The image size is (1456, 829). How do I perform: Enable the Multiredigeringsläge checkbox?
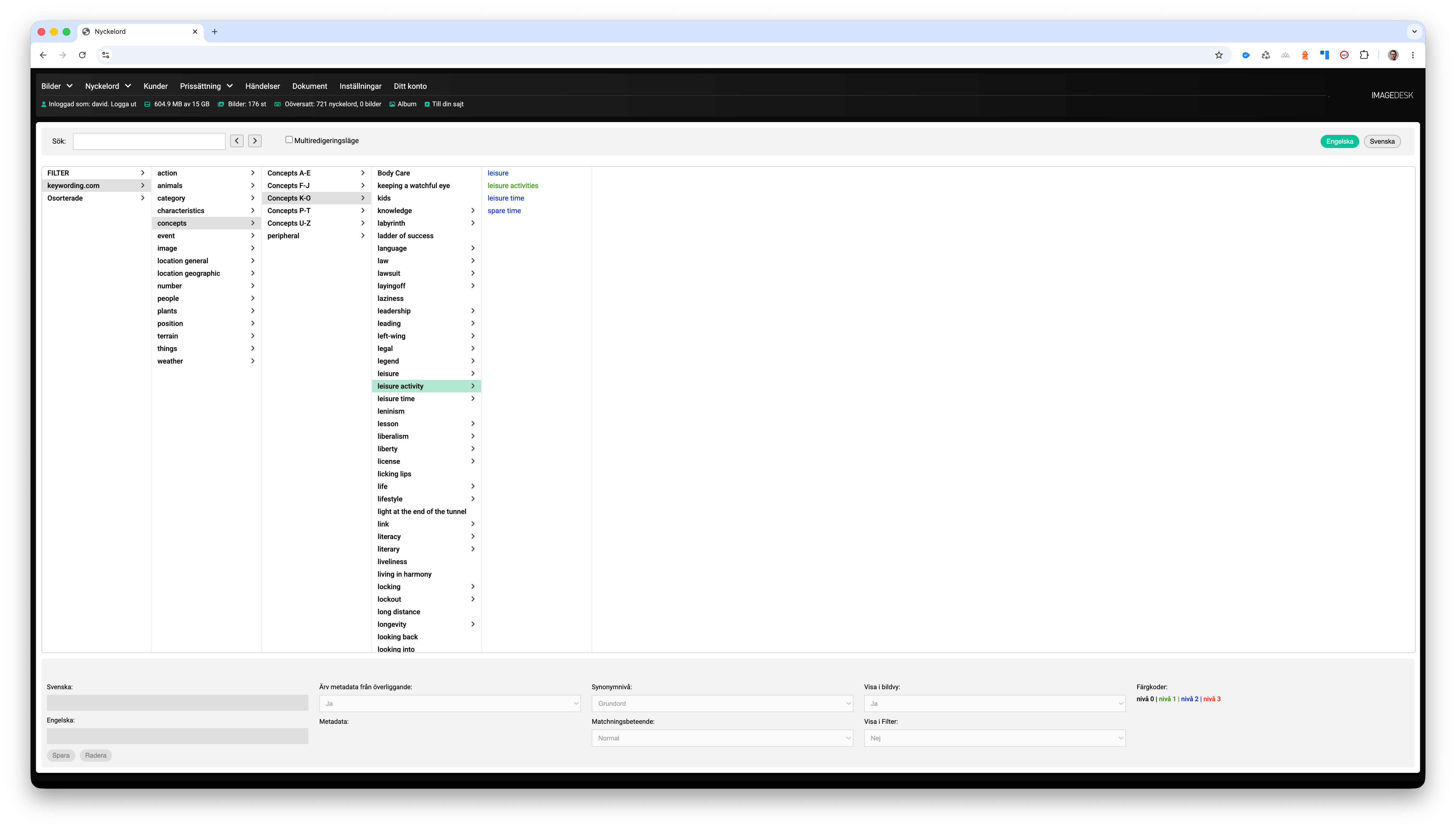pos(289,140)
